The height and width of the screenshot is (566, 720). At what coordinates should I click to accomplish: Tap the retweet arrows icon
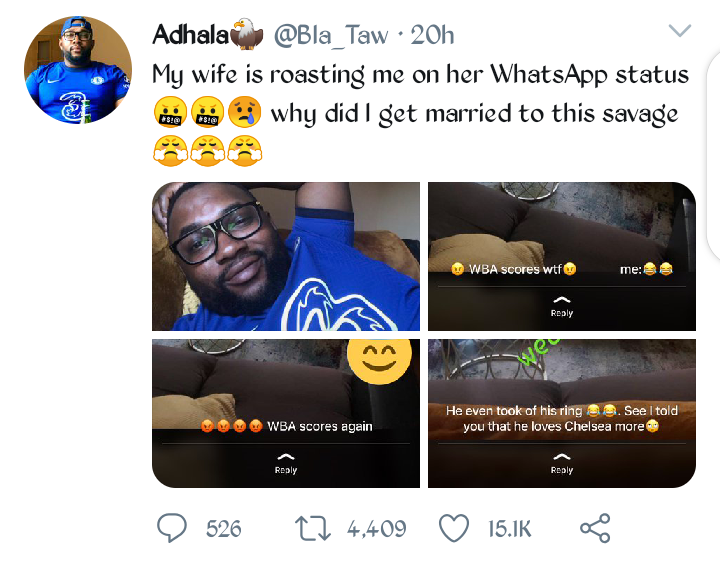[x=315, y=528]
